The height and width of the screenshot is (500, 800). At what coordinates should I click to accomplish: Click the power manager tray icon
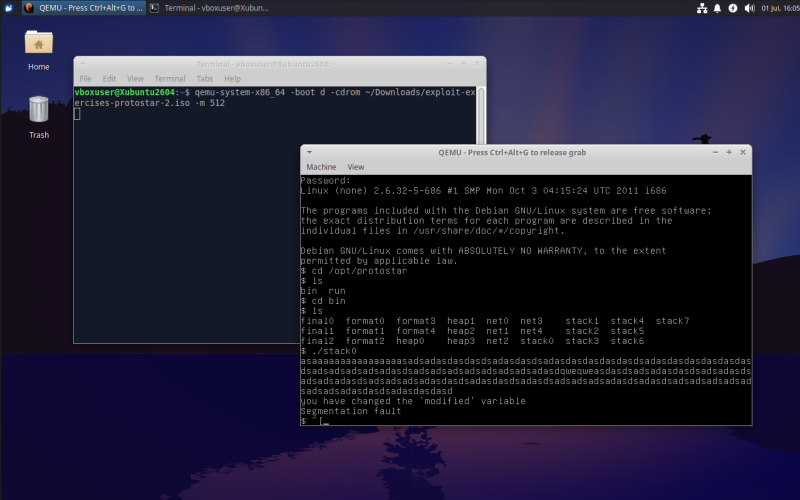click(733, 8)
